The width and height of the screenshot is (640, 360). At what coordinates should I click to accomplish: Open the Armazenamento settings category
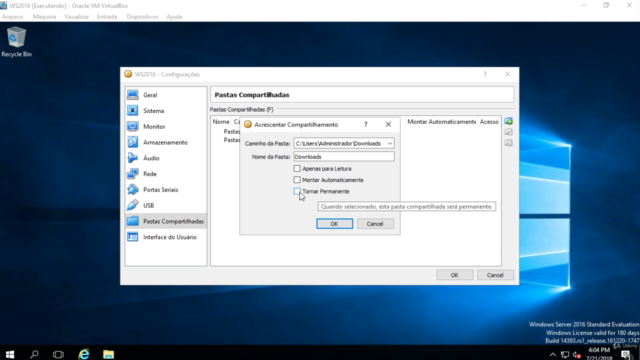coord(166,142)
